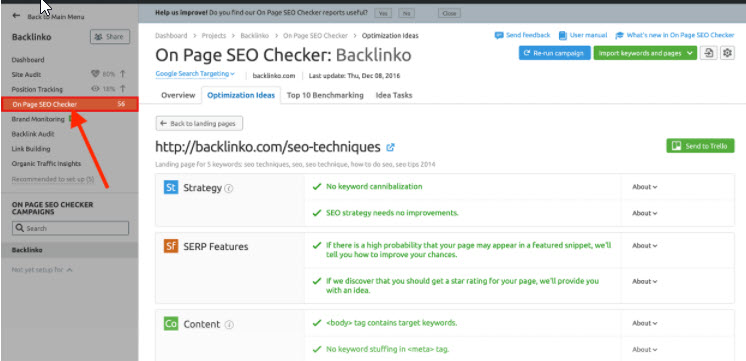Switch to the Overview tab
The height and width of the screenshot is (361, 746).
pyautogui.click(x=178, y=95)
